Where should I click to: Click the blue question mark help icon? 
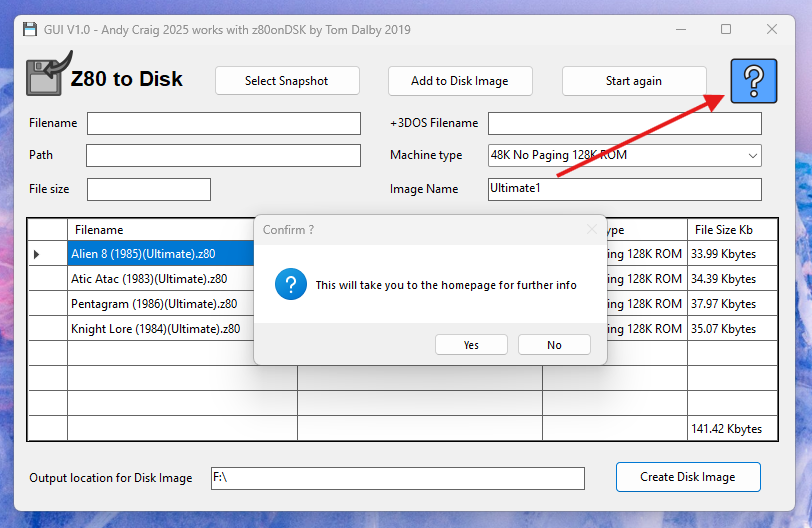point(753,81)
